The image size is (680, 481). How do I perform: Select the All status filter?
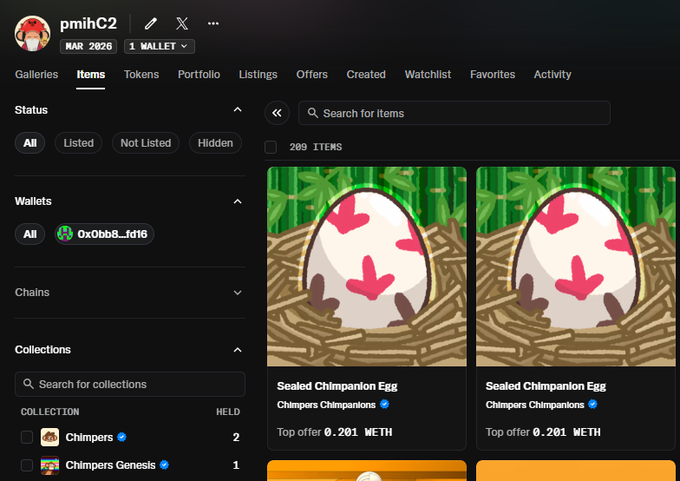30,143
